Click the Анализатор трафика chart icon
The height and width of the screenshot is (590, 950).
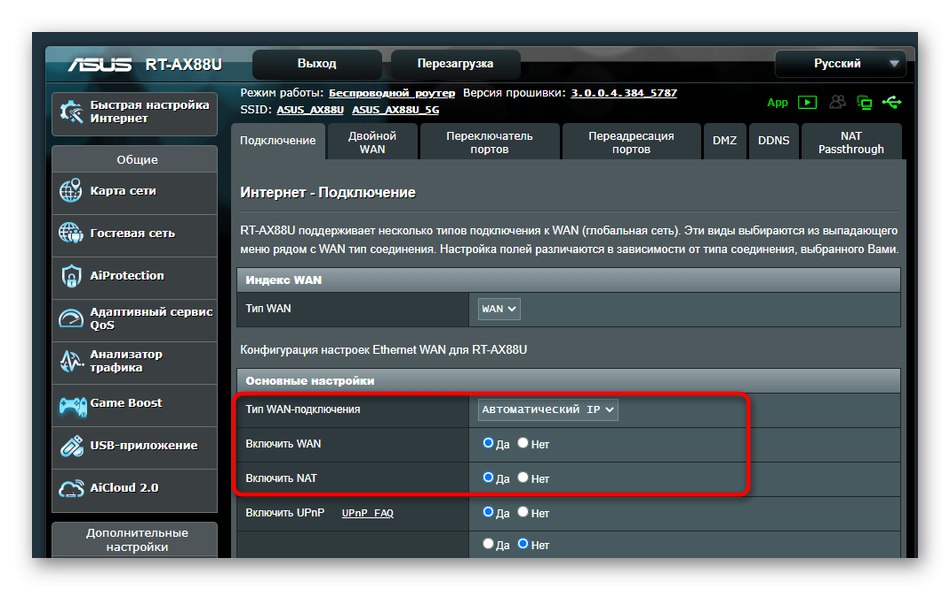point(71,361)
